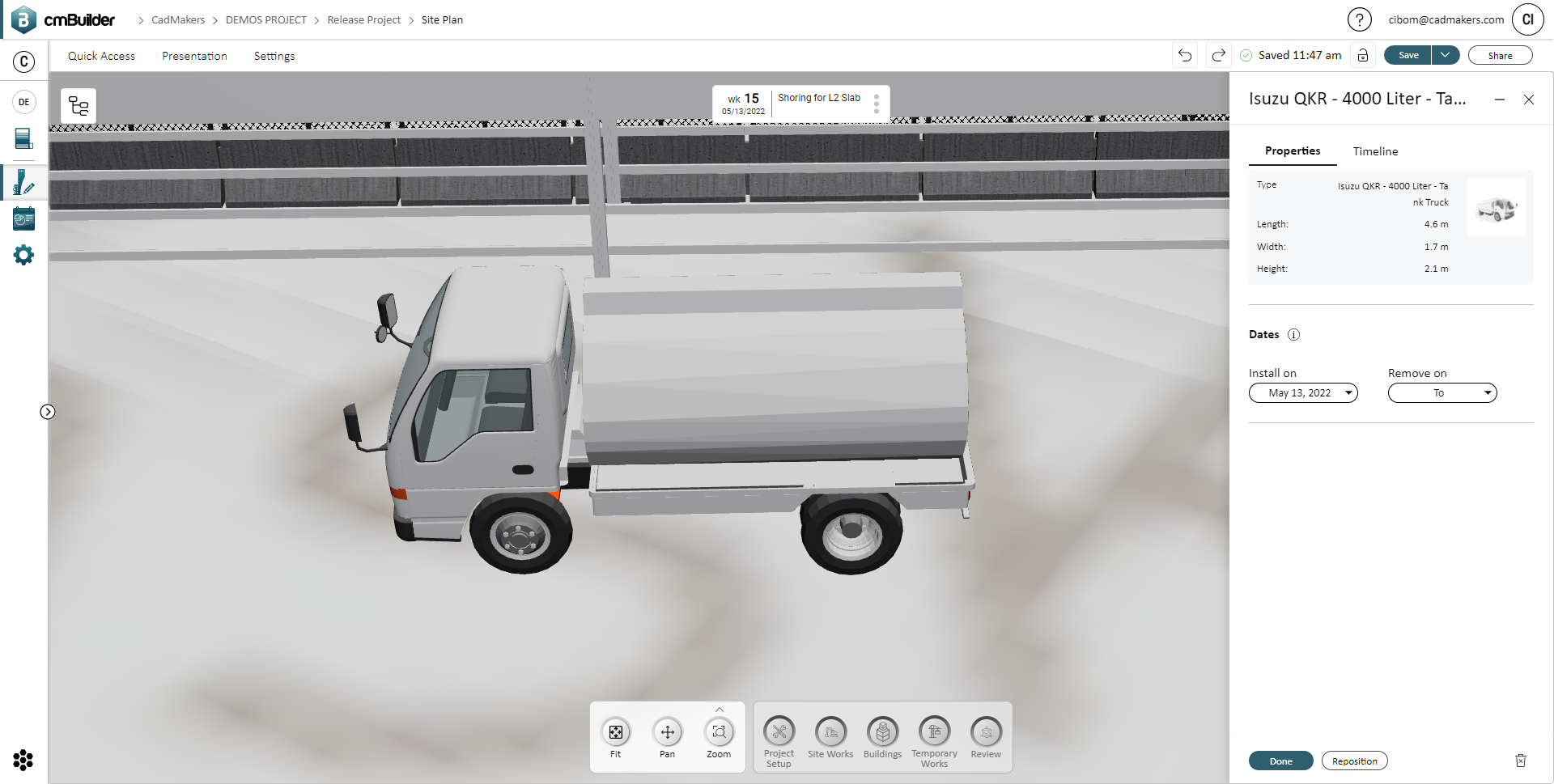Screen dimensions: 1554x784
Task: Switch to the Properties tab
Action: pyautogui.click(x=1293, y=151)
